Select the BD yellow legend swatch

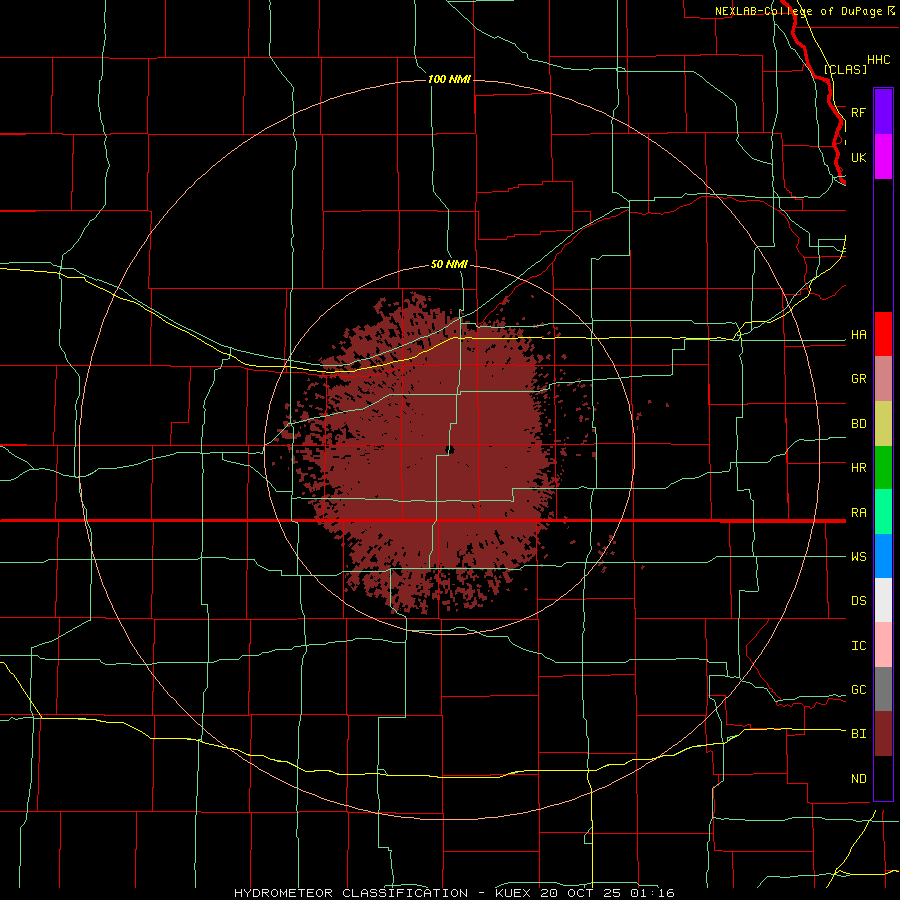(883, 424)
